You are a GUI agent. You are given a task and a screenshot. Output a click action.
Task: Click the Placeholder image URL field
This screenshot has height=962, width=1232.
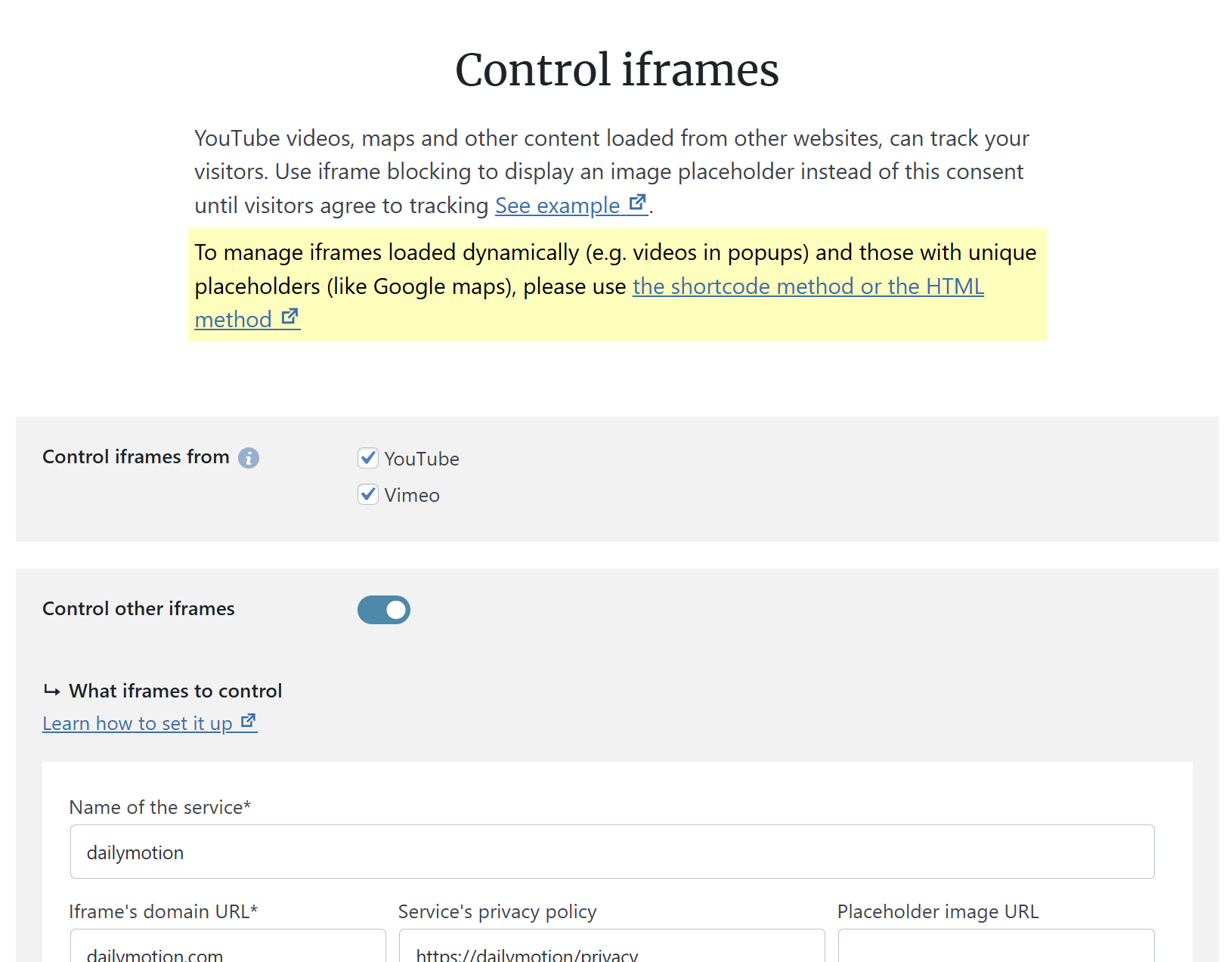pos(996,945)
